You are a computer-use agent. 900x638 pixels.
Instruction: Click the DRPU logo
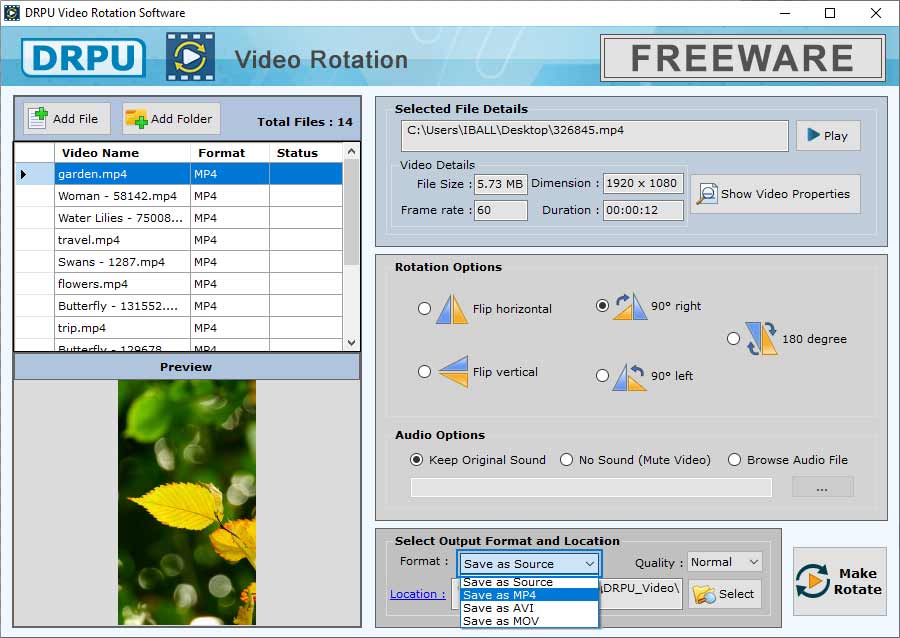83,57
